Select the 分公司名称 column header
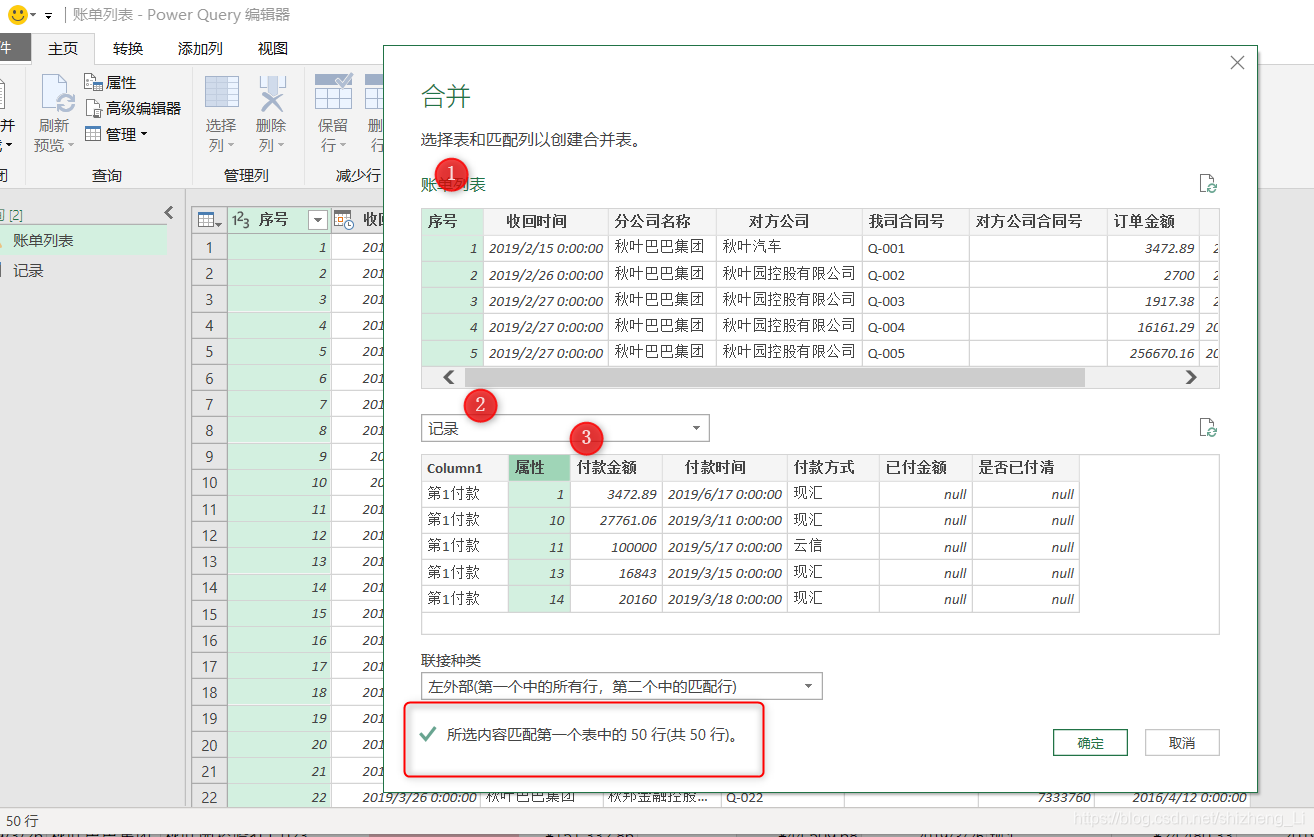1314x837 pixels. point(662,221)
